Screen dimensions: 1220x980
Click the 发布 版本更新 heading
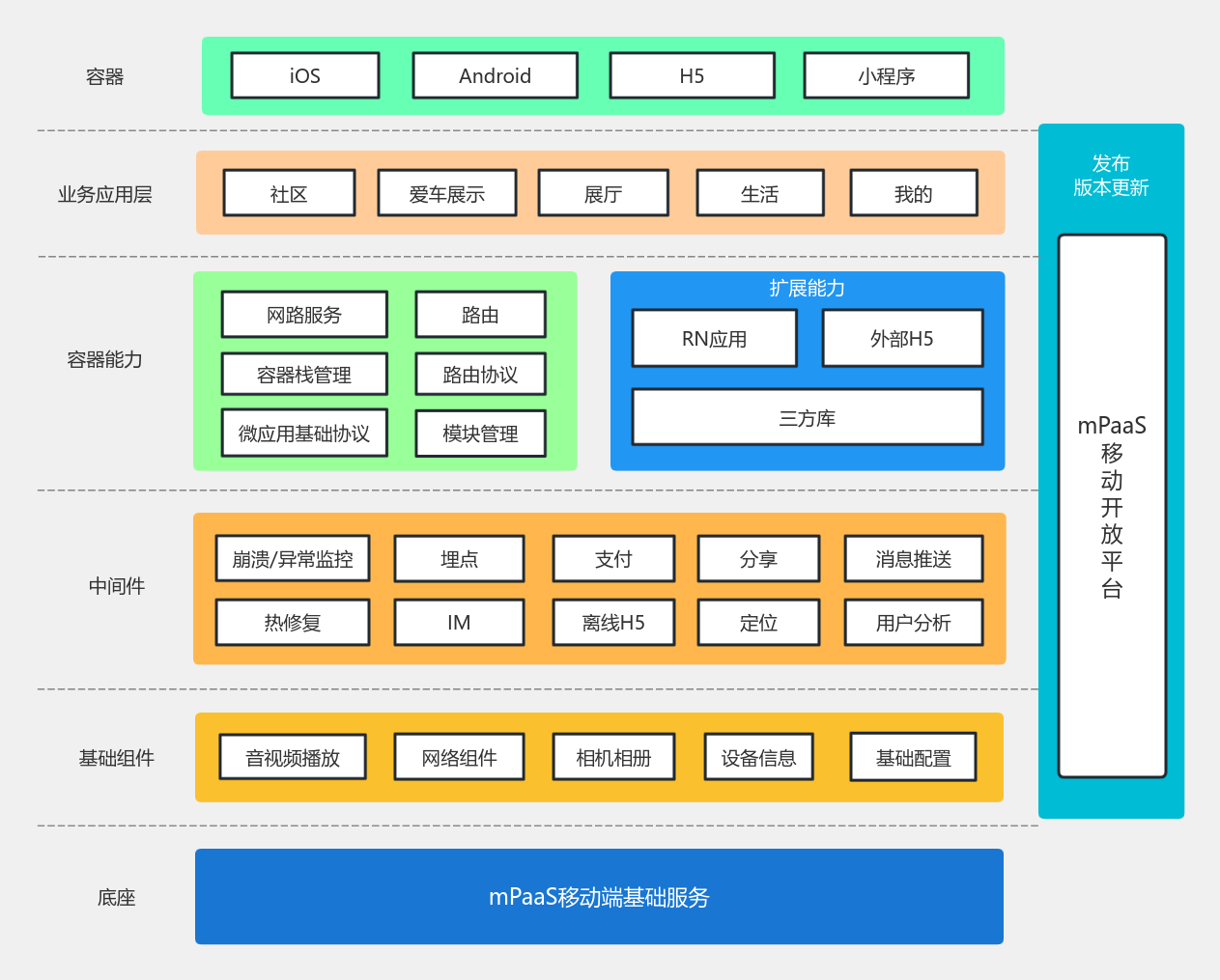tap(1111, 175)
